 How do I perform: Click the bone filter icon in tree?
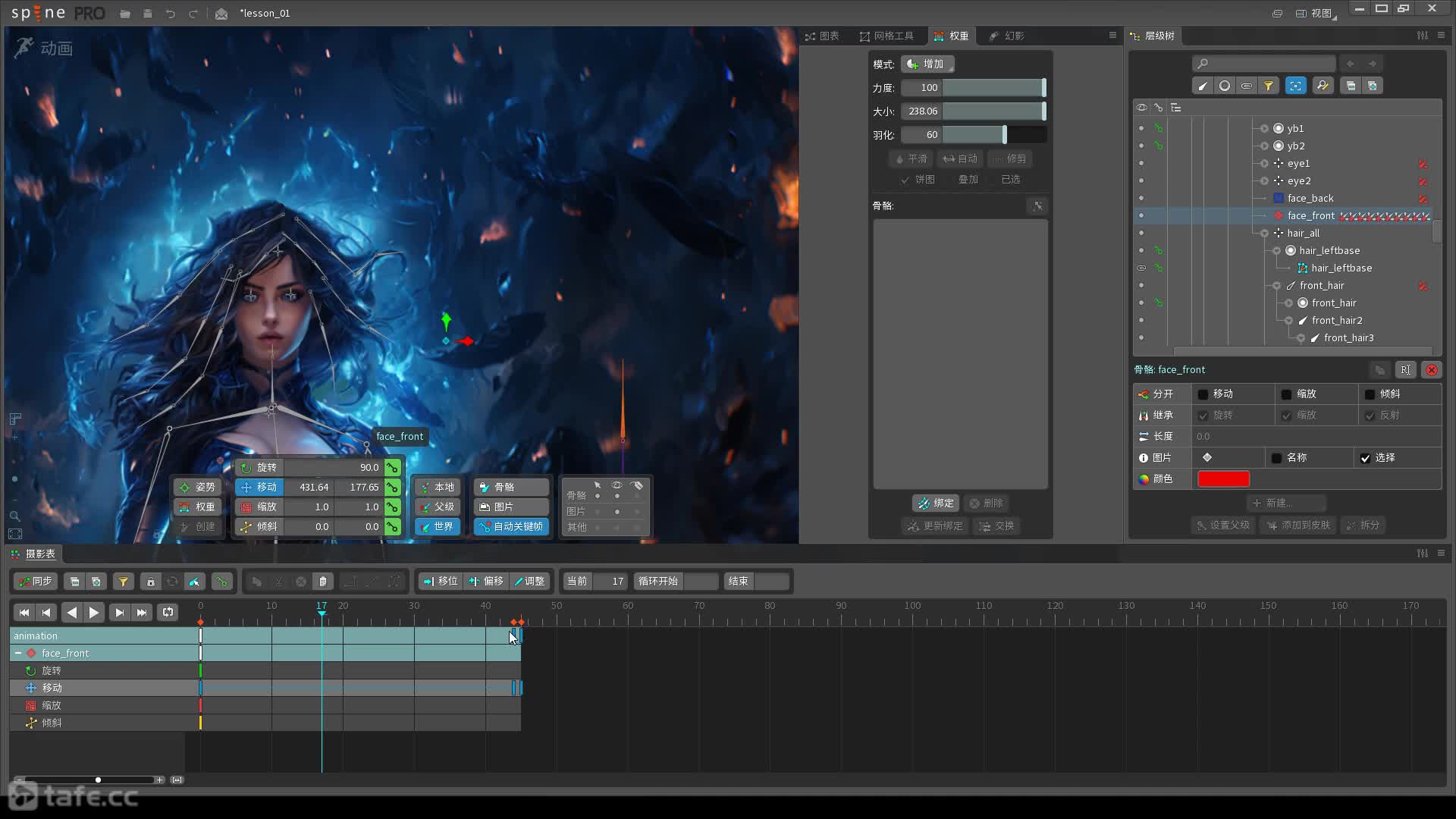pos(1203,86)
